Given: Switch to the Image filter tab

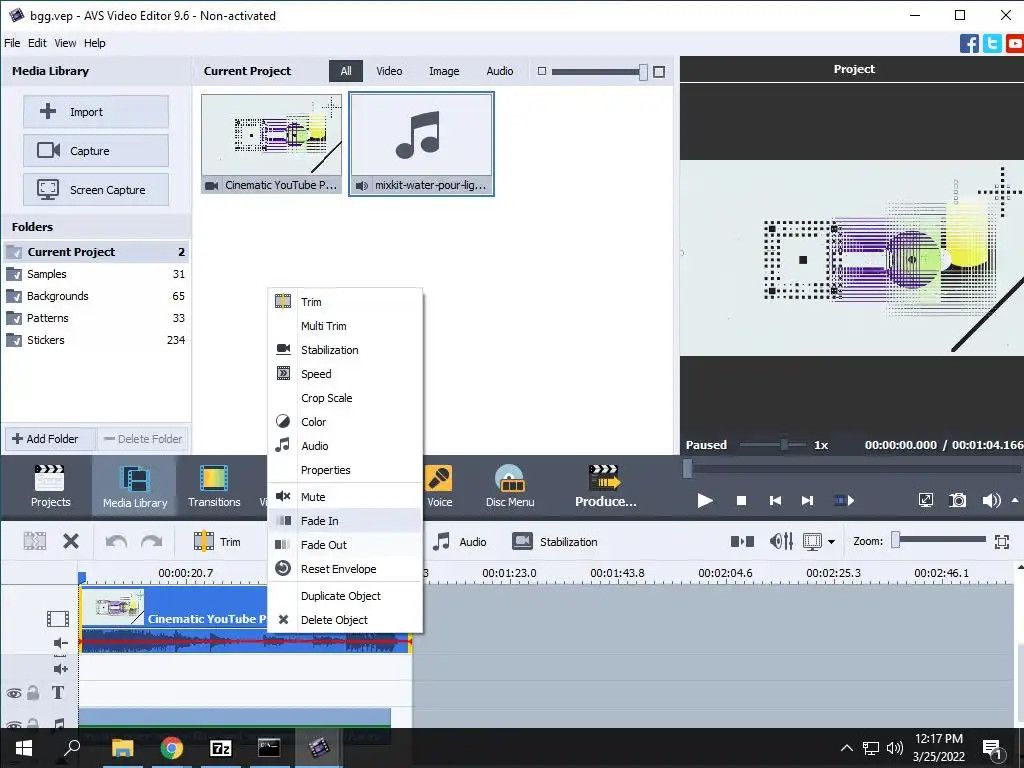Looking at the screenshot, I should 444,71.
